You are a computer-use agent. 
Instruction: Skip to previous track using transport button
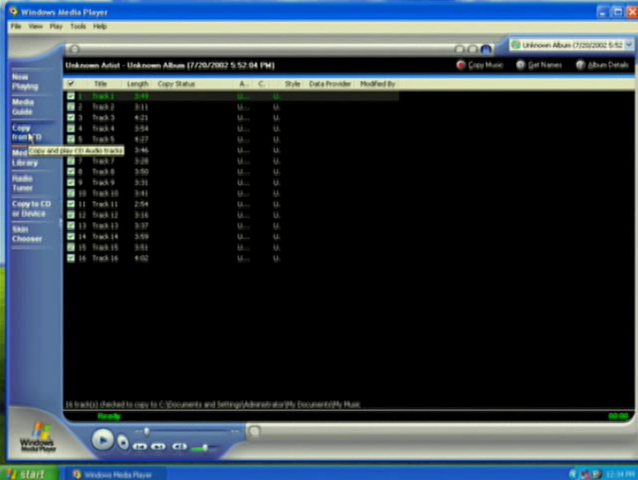point(140,447)
